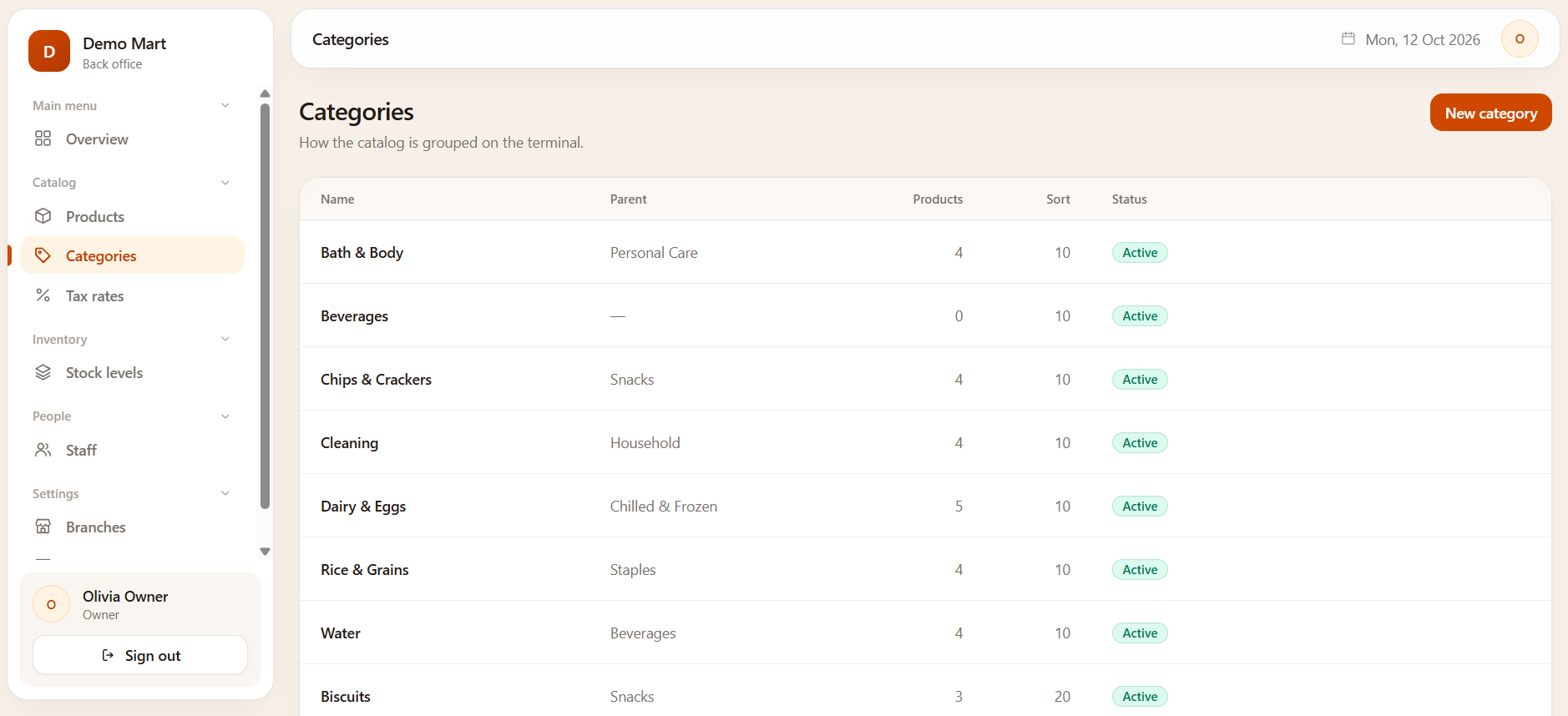This screenshot has height=716, width=1568.
Task: Click the Categories tag icon
Action: click(43, 255)
